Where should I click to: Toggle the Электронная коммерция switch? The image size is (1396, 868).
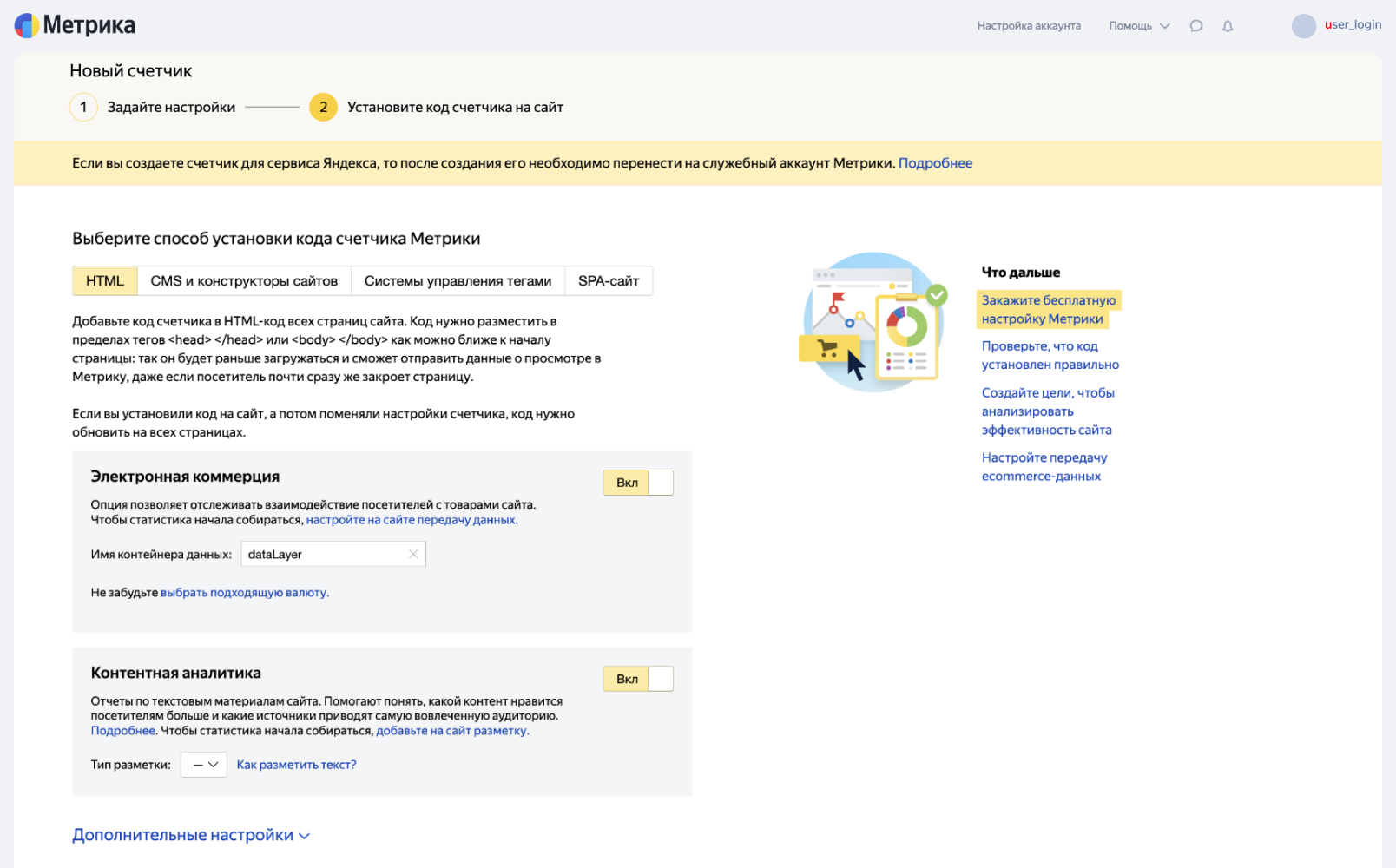tap(638, 483)
